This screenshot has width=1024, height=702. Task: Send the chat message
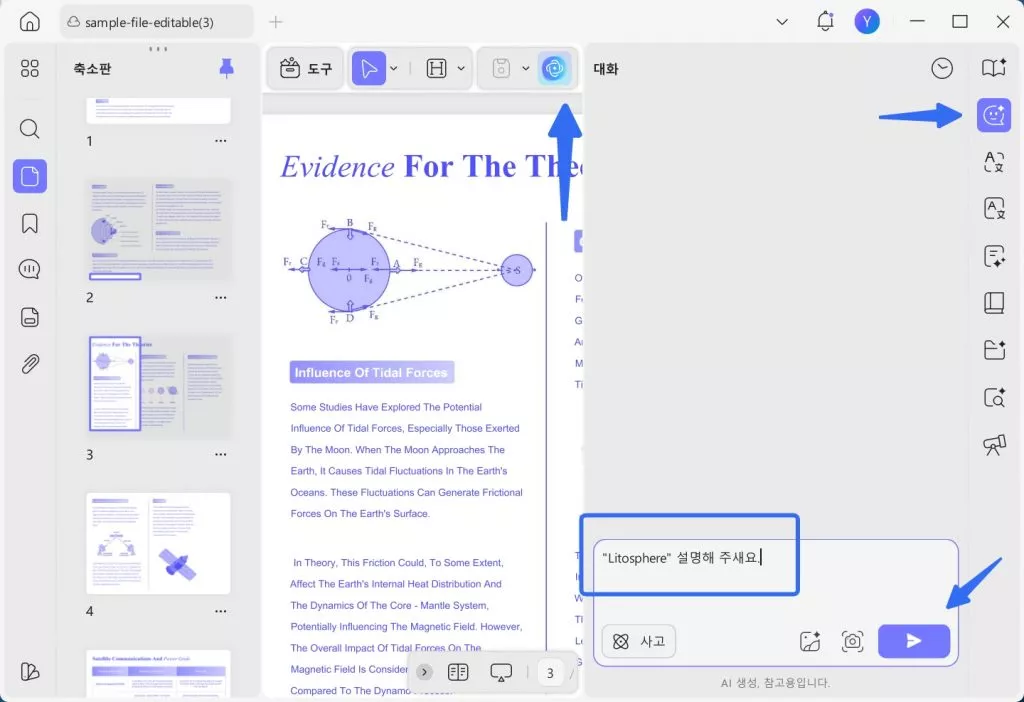pyautogui.click(x=914, y=641)
